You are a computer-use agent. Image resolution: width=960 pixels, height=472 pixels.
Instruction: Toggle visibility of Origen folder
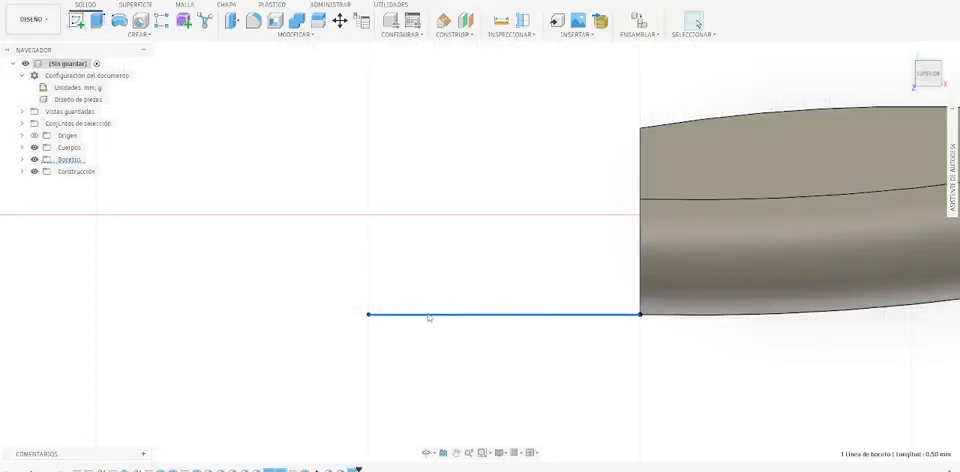tap(34, 135)
